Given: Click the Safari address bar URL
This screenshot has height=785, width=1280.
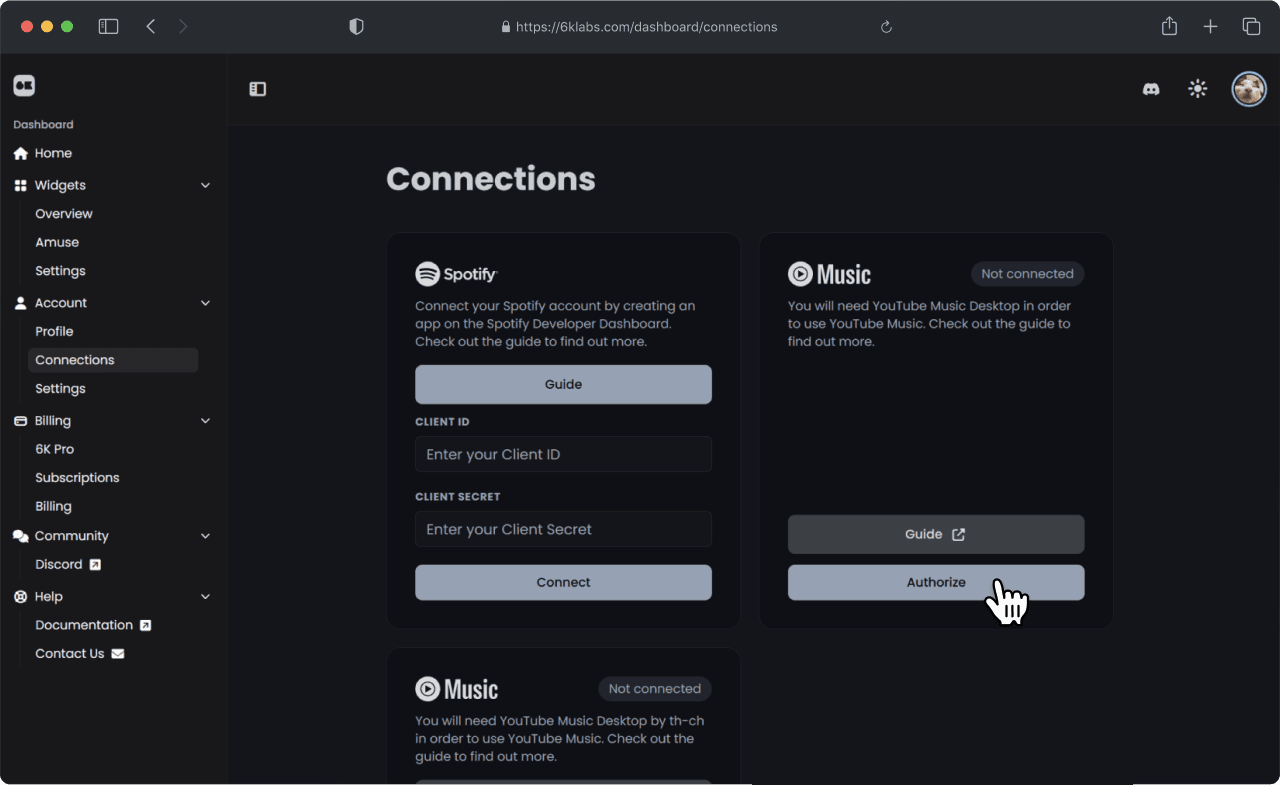Looking at the screenshot, I should click(x=646, y=27).
